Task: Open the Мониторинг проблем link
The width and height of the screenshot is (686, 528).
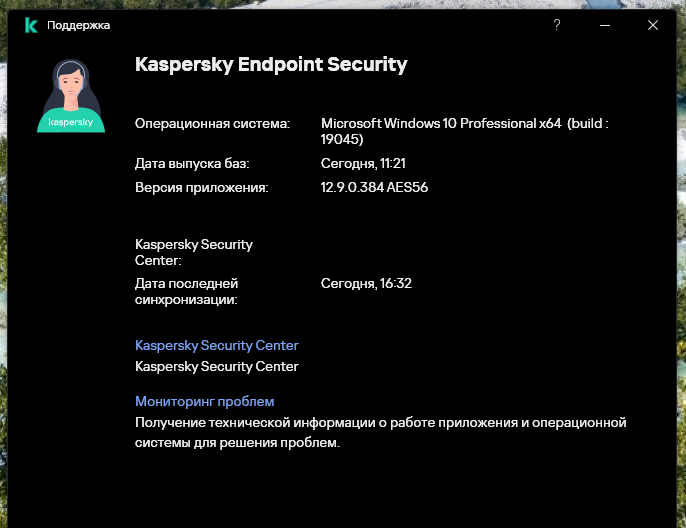Action: [204, 401]
